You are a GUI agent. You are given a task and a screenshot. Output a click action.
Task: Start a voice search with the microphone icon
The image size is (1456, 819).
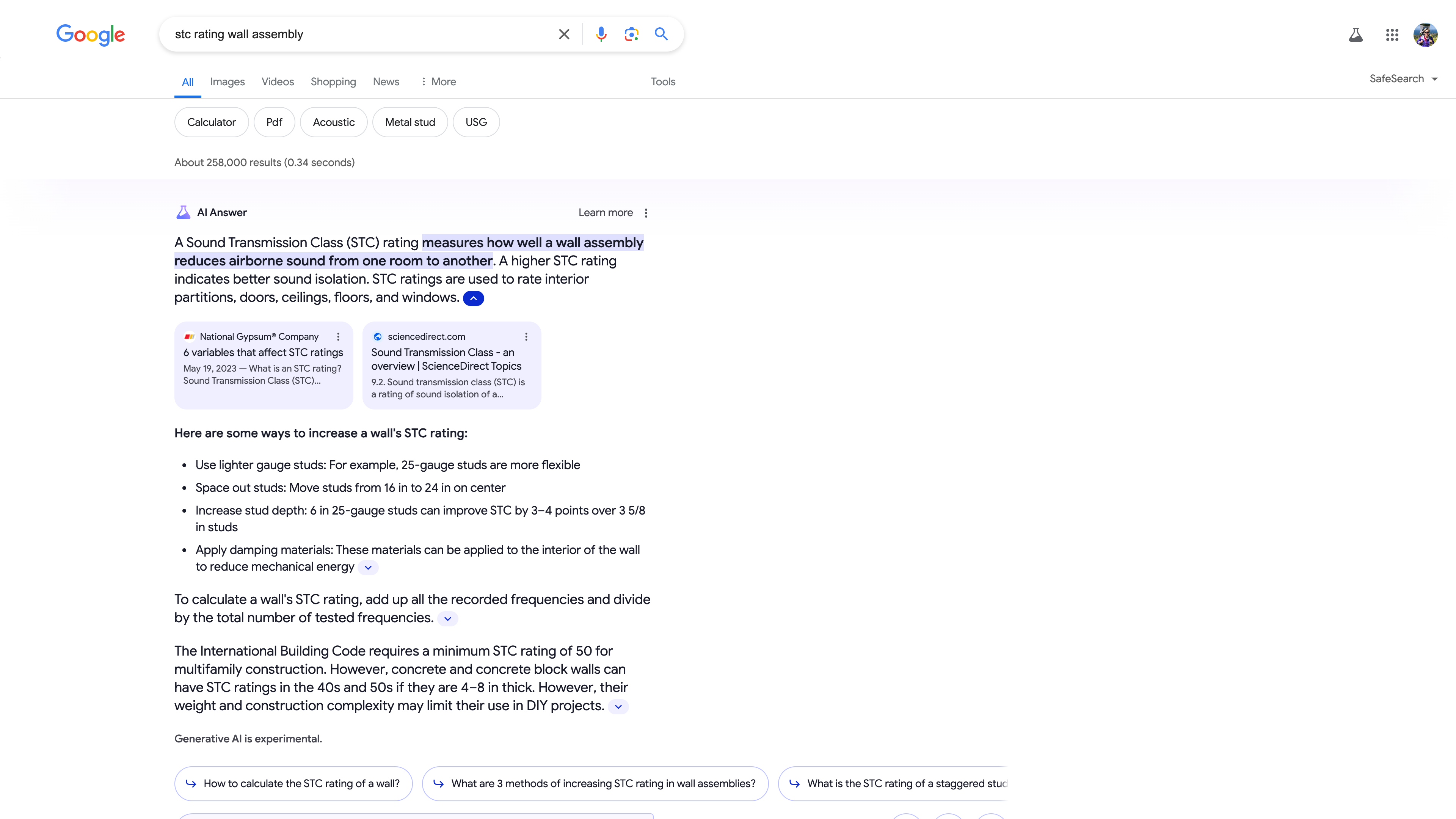tap(601, 34)
